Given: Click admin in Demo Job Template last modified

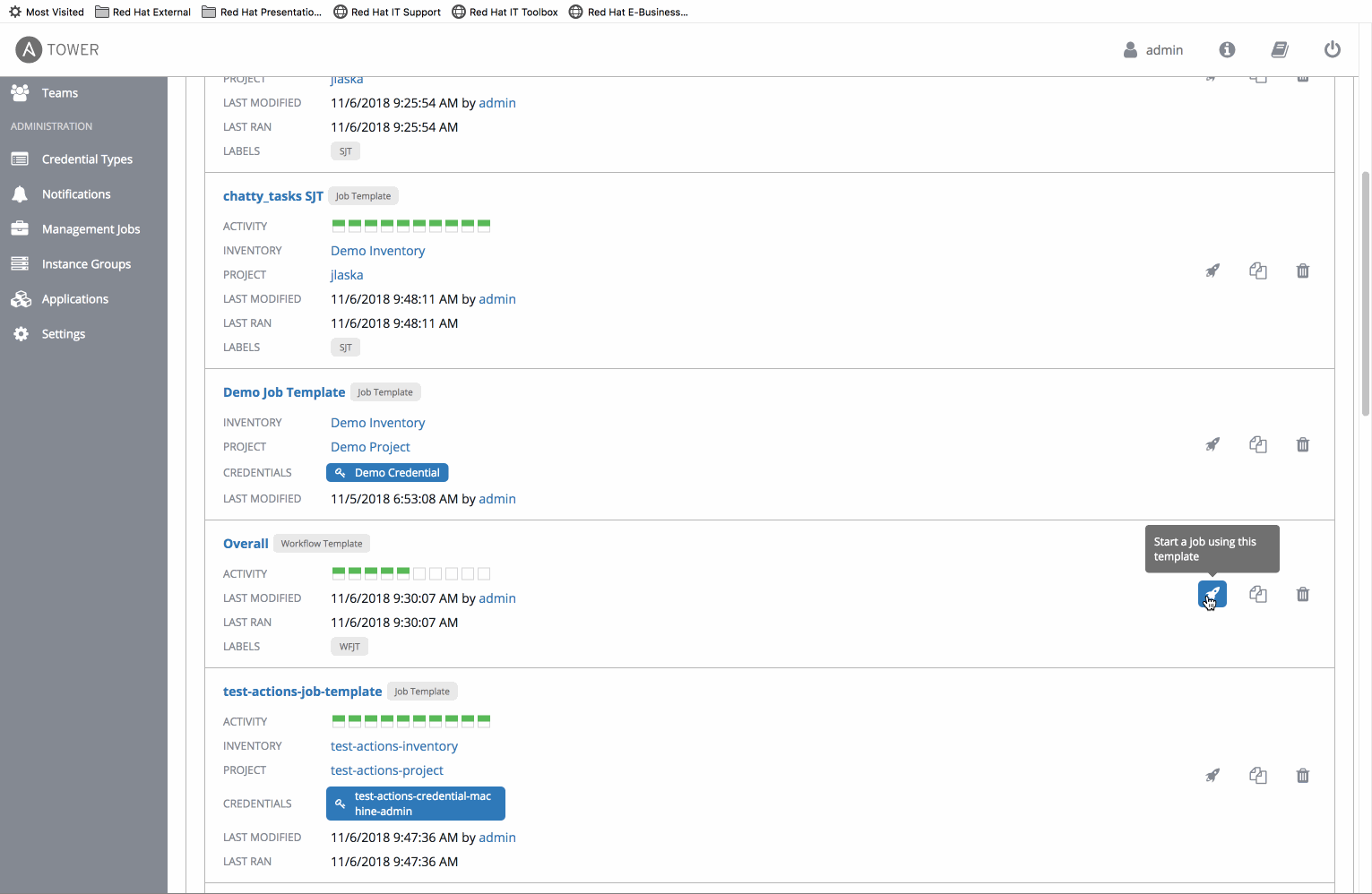Looking at the screenshot, I should pos(497,499).
